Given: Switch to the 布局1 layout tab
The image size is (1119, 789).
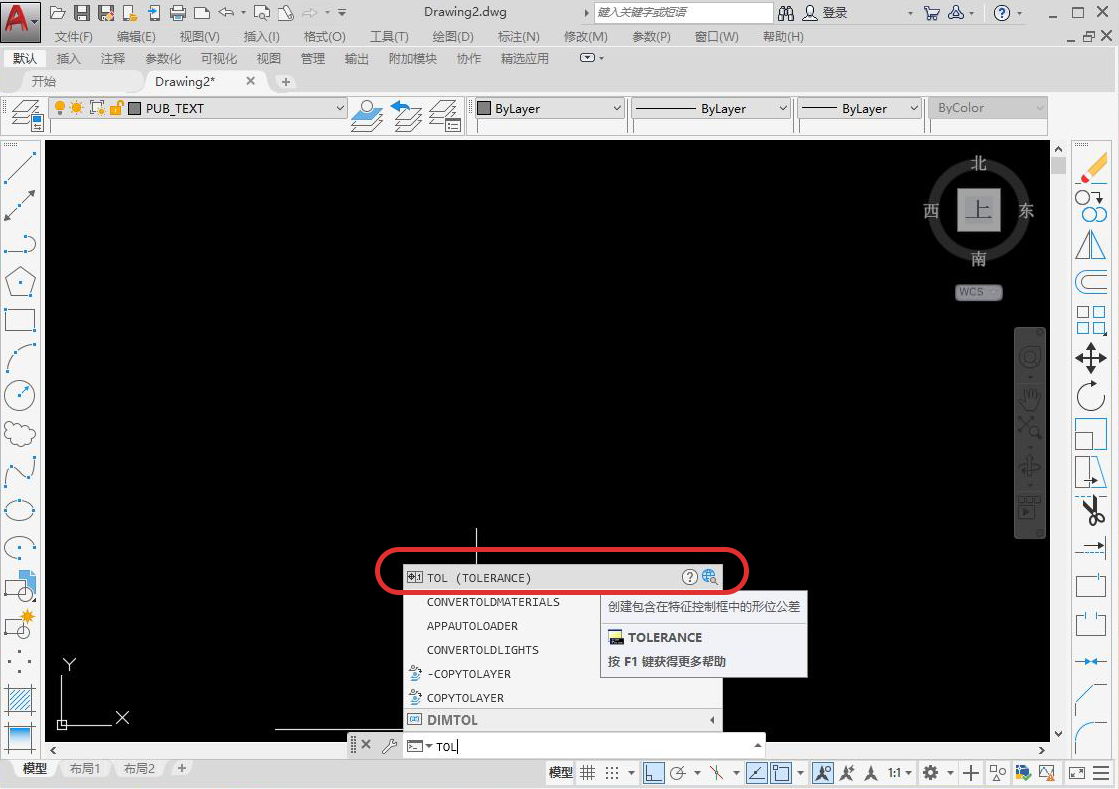Looking at the screenshot, I should [x=85, y=768].
